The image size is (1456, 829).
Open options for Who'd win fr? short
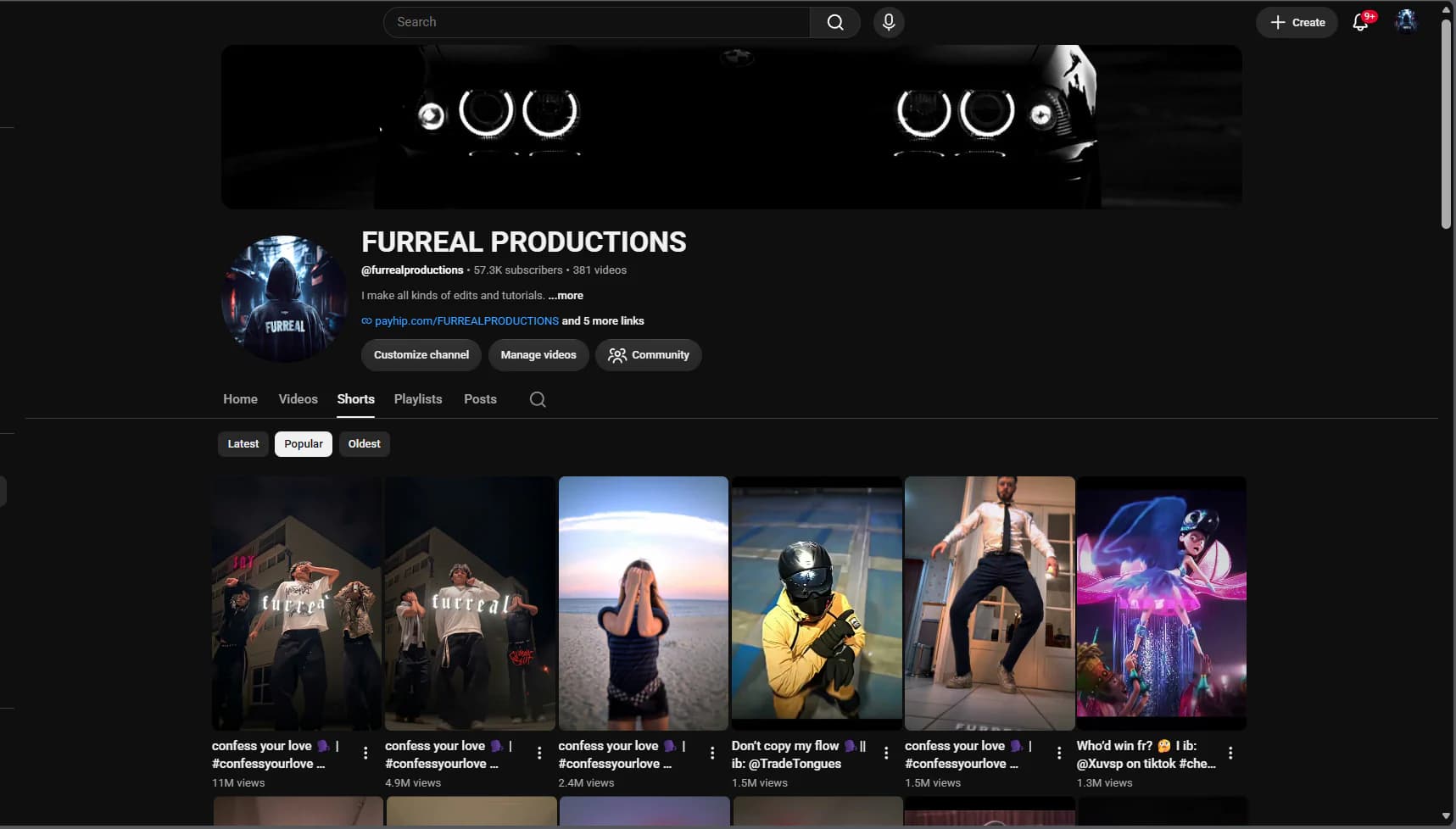[1230, 753]
